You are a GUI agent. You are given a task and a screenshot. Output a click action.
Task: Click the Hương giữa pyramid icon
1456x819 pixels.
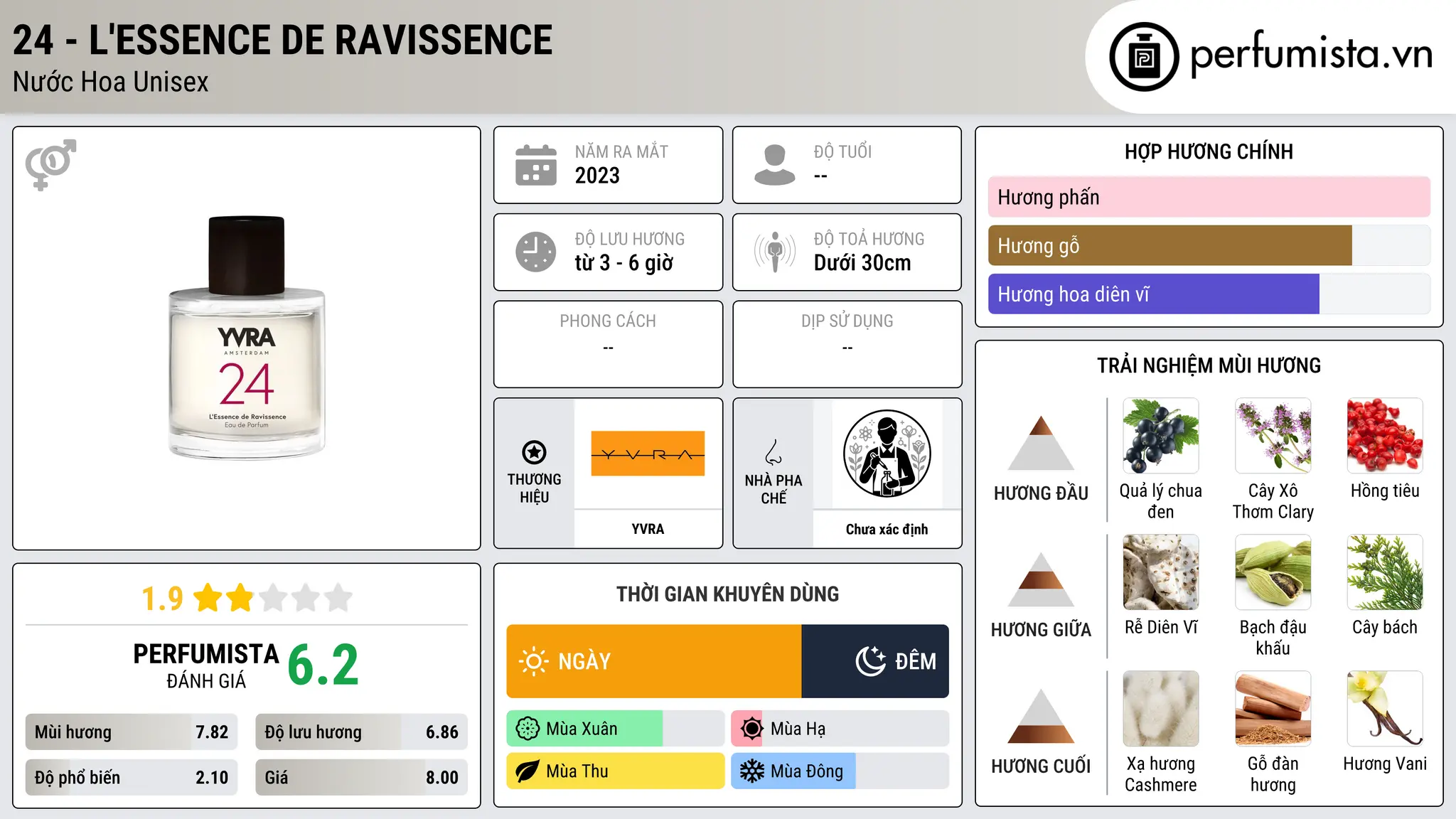[x=1041, y=579]
